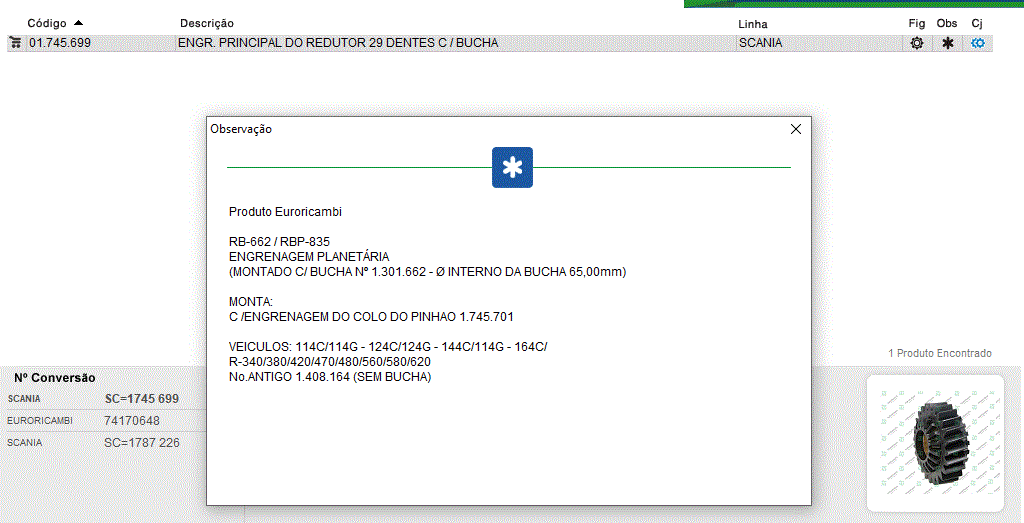
Task: Click the Fig column header
Action: pyautogui.click(x=916, y=23)
